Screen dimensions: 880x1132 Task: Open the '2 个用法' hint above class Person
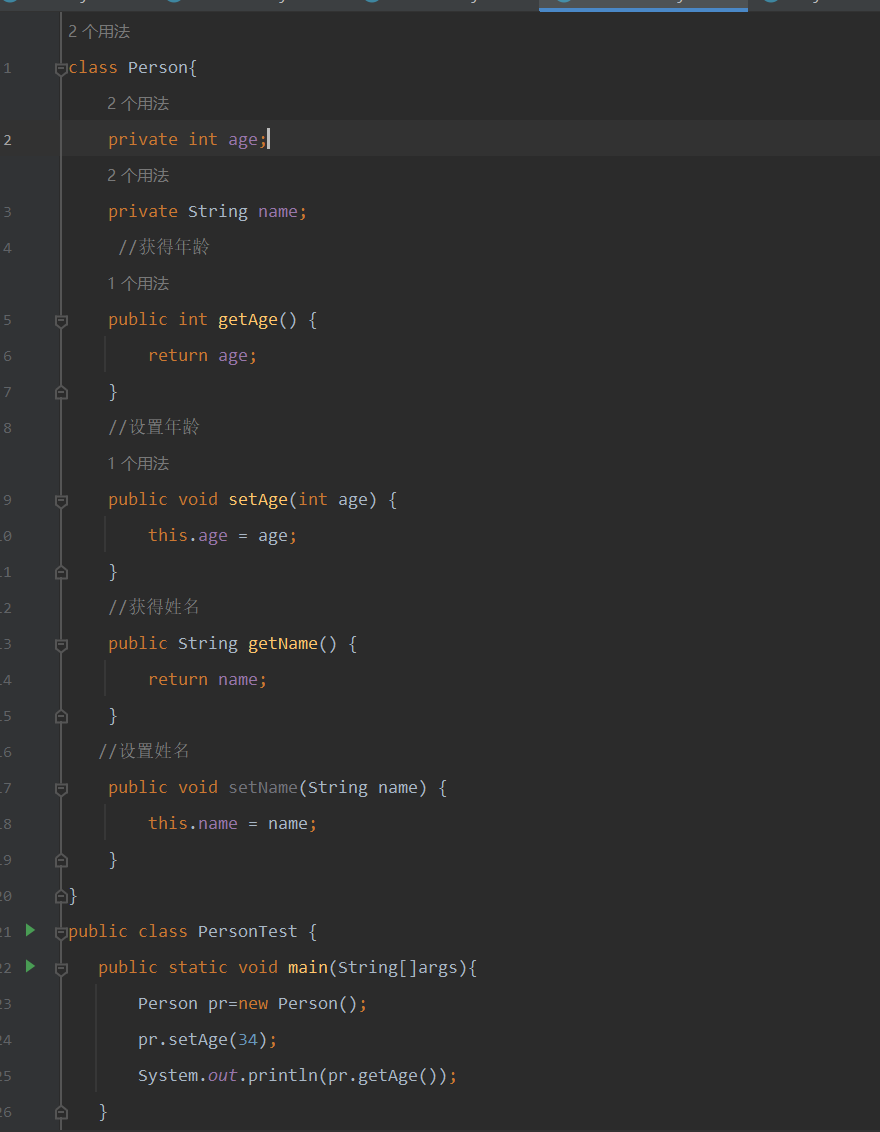[99, 32]
